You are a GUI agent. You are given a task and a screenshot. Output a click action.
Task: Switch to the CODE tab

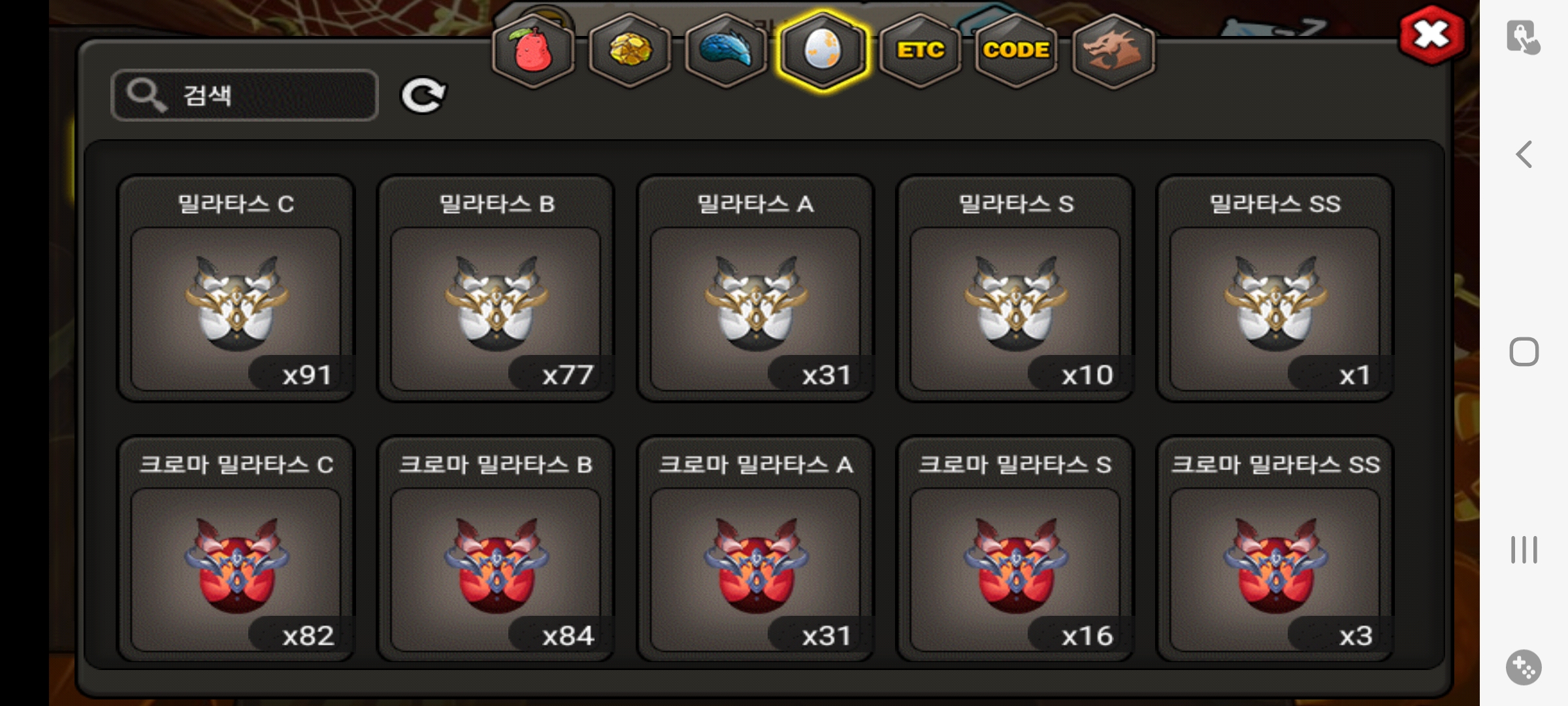pyautogui.click(x=1016, y=50)
